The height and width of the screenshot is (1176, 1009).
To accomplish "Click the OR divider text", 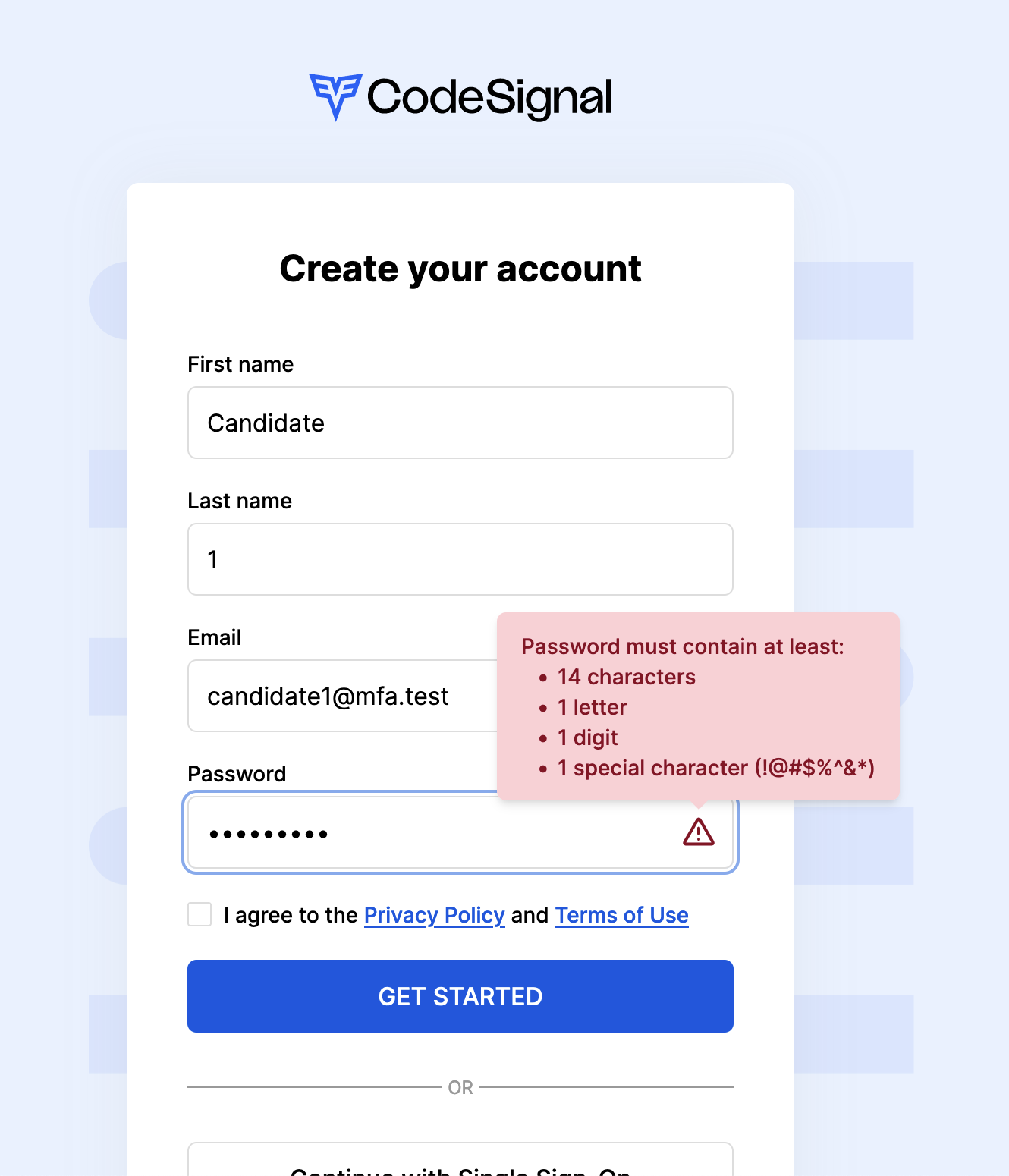I will click(x=460, y=1086).
